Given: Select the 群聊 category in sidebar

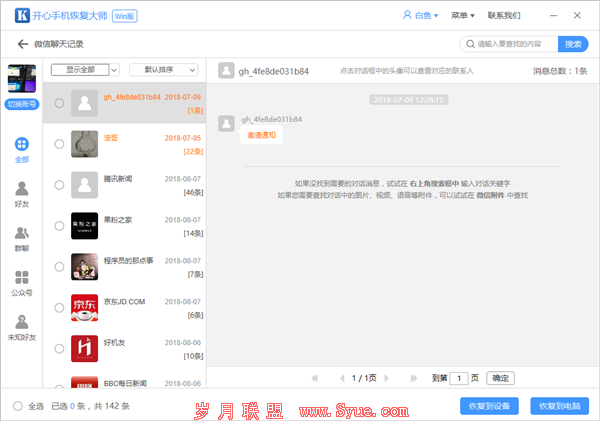Looking at the screenshot, I should [22, 239].
